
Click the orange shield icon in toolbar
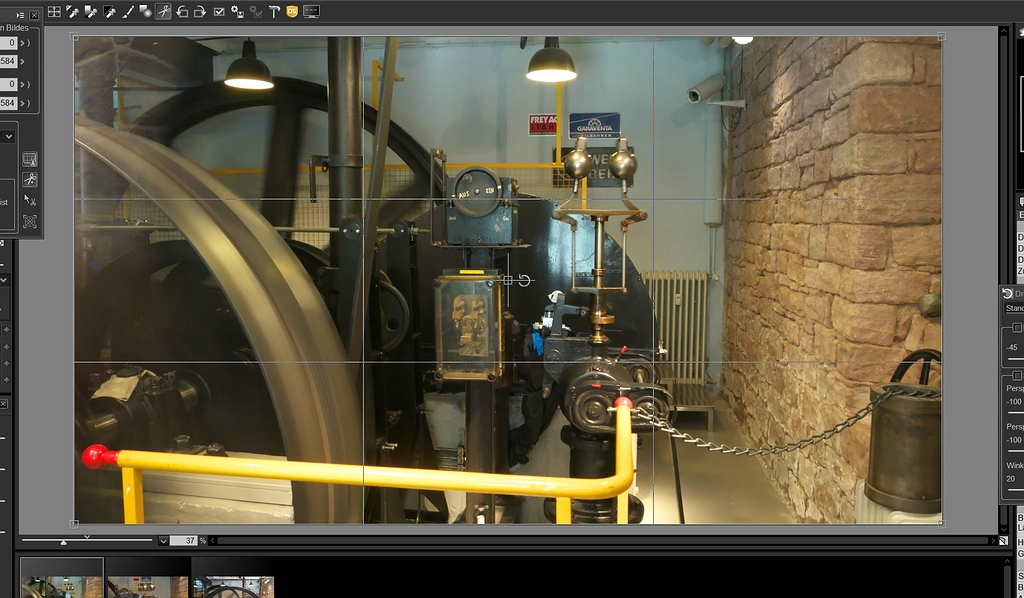coord(292,11)
